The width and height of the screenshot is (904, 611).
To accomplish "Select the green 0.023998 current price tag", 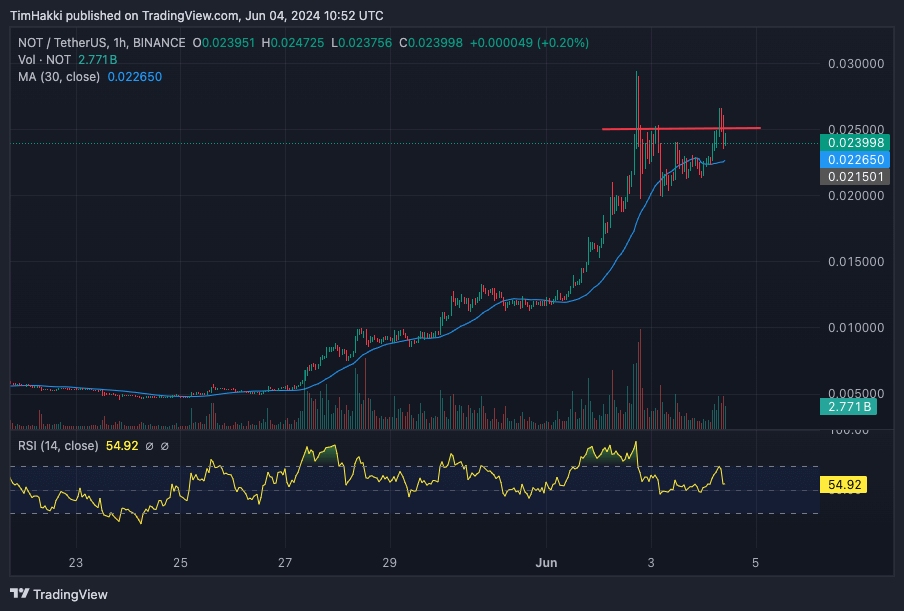I will click(x=855, y=143).
